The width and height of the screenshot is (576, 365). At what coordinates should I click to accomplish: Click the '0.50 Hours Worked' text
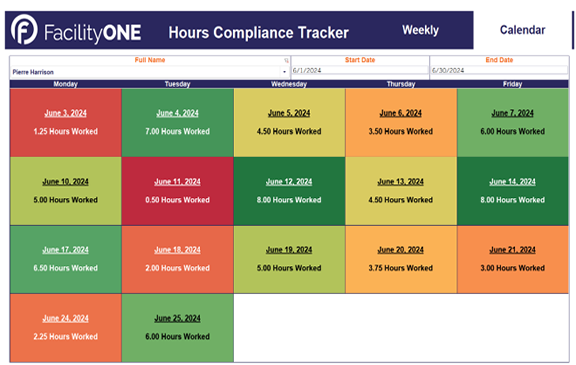coord(177,200)
